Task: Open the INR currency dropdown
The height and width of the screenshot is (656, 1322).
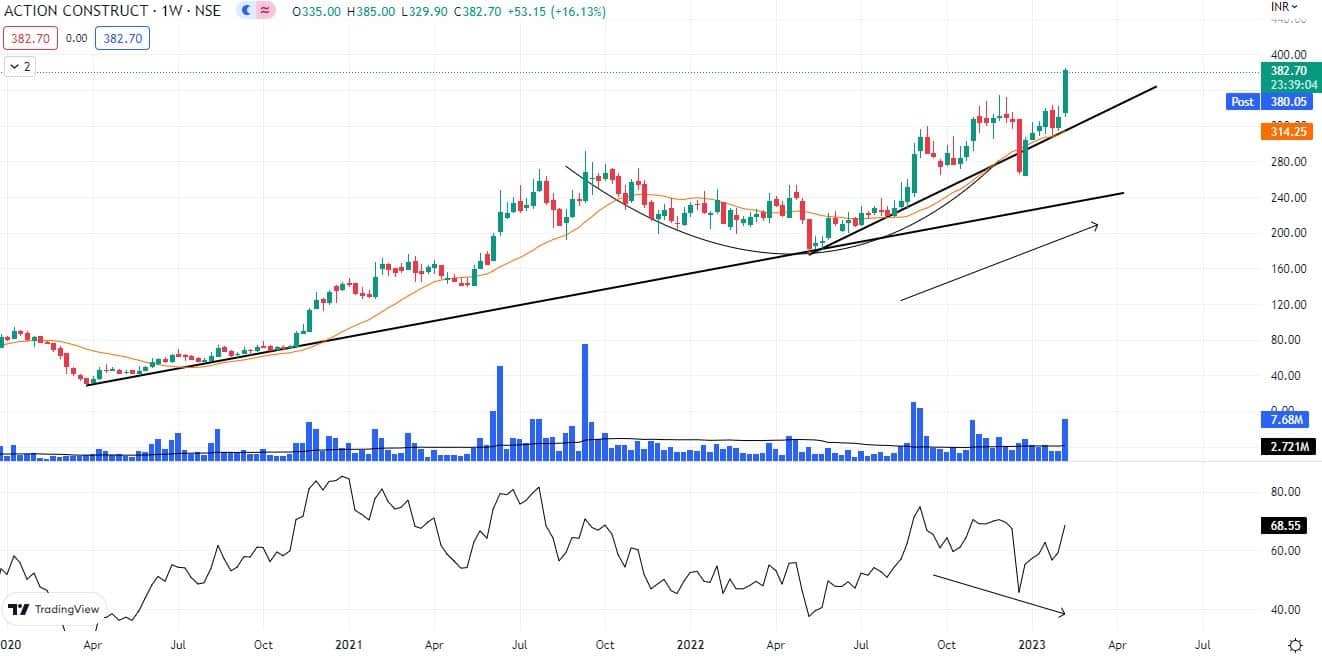Action: pos(1284,6)
